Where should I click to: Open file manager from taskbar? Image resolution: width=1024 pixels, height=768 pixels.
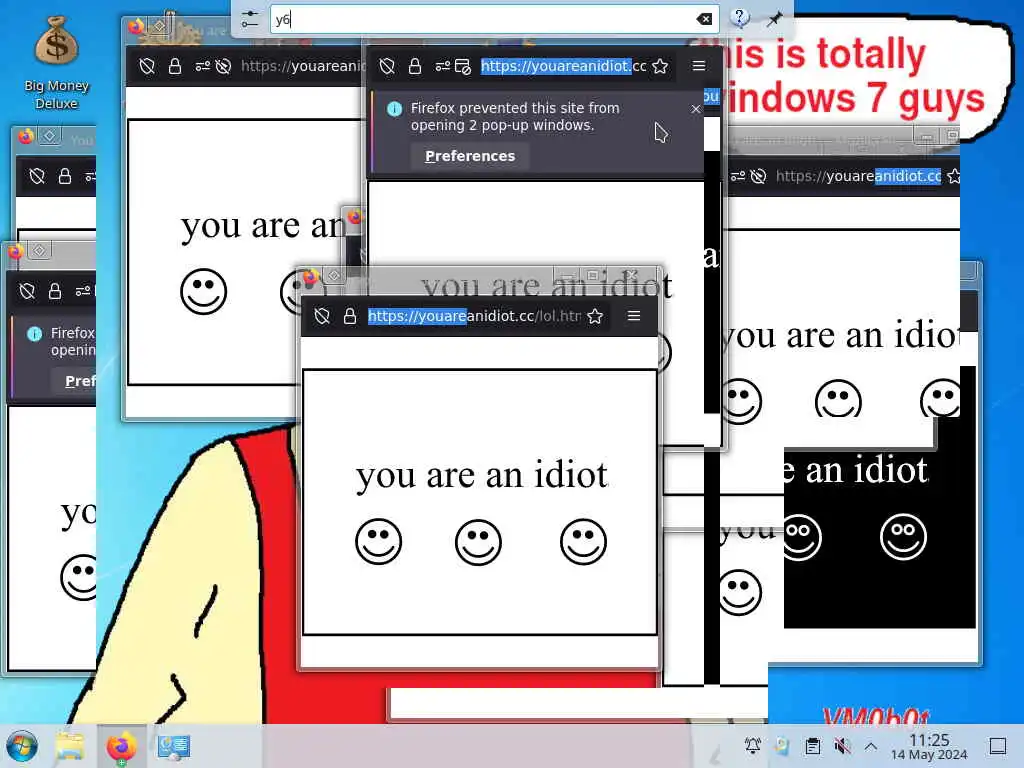pyautogui.click(x=70, y=746)
